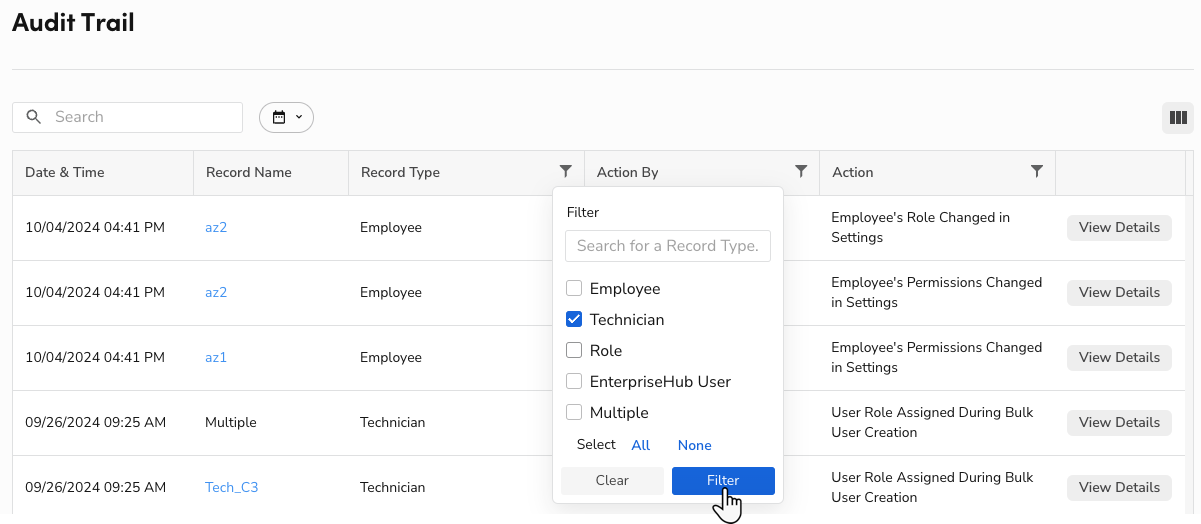Select None record types link
Screen dimensions: 1201x524
[695, 445]
